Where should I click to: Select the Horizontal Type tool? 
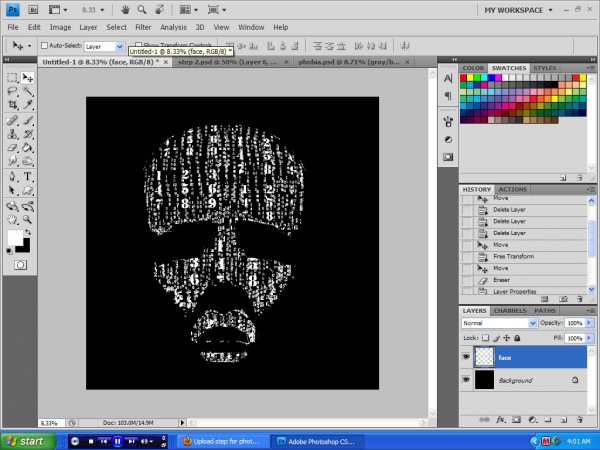coord(28,176)
